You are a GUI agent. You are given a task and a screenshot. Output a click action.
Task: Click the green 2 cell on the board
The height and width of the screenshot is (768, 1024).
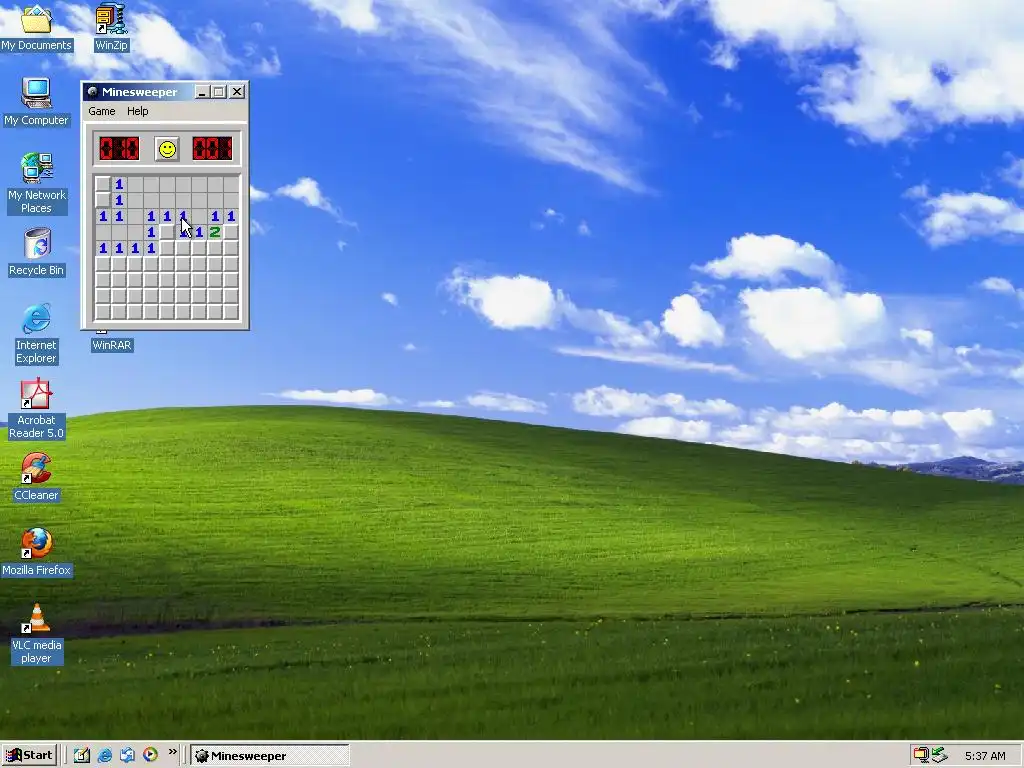(x=215, y=232)
